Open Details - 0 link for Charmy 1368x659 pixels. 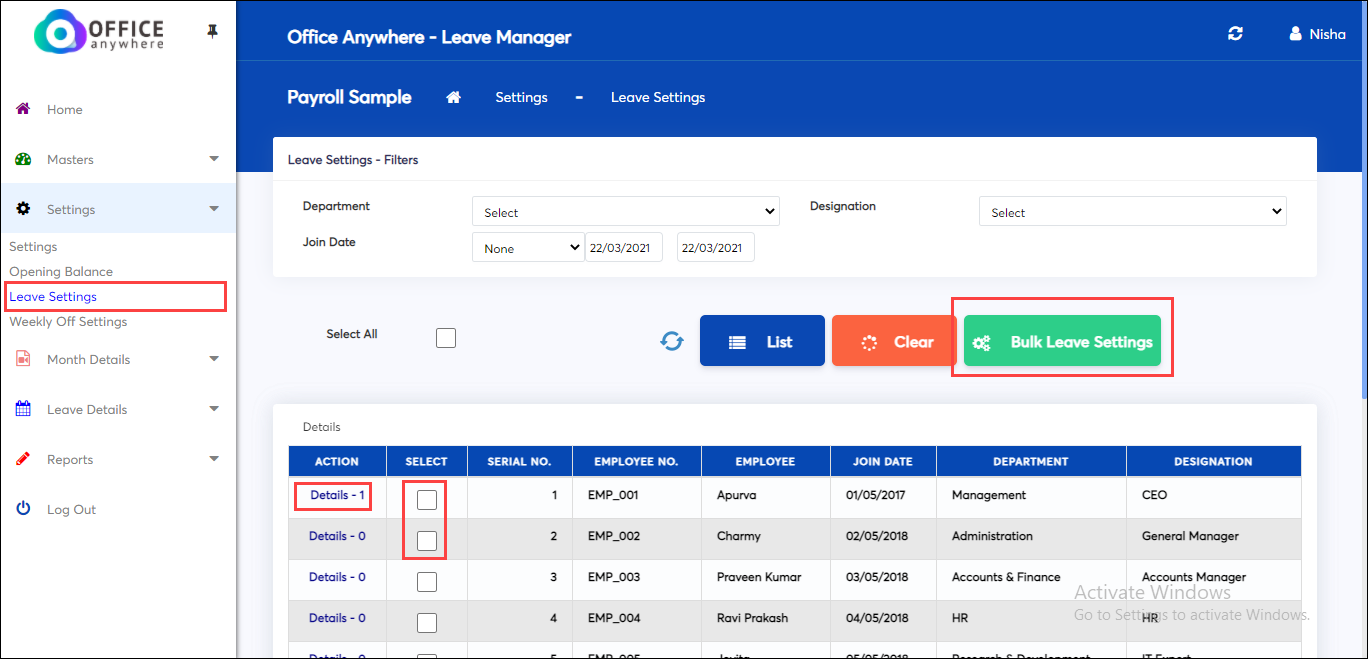point(337,536)
